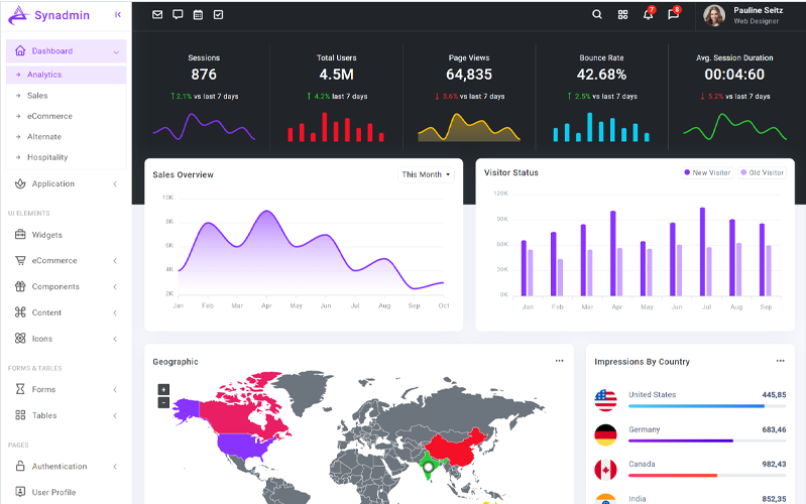Open the mail envelope icon in top bar
The image size is (806, 504).
coord(157,15)
